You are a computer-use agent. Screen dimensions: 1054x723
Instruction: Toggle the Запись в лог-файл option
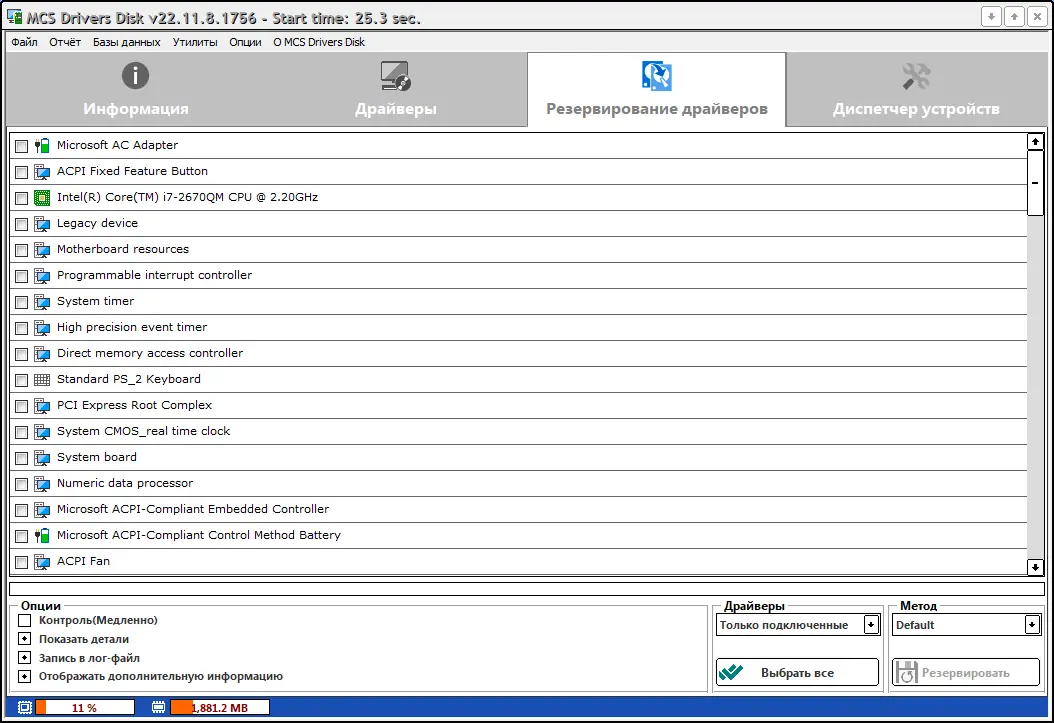pos(25,657)
